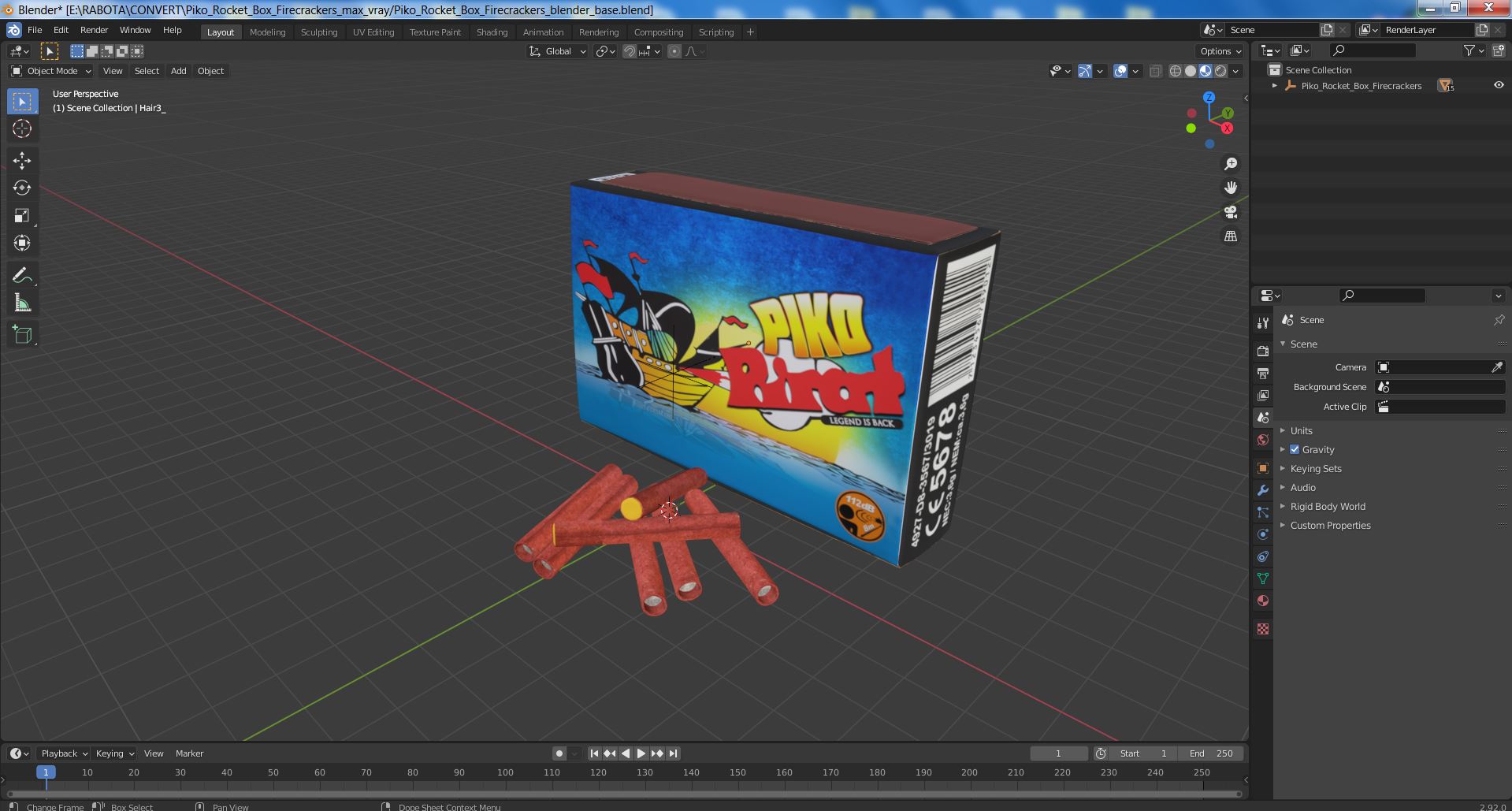This screenshot has height=811, width=1512.
Task: Open the timeline Keying popover
Action: (114, 753)
